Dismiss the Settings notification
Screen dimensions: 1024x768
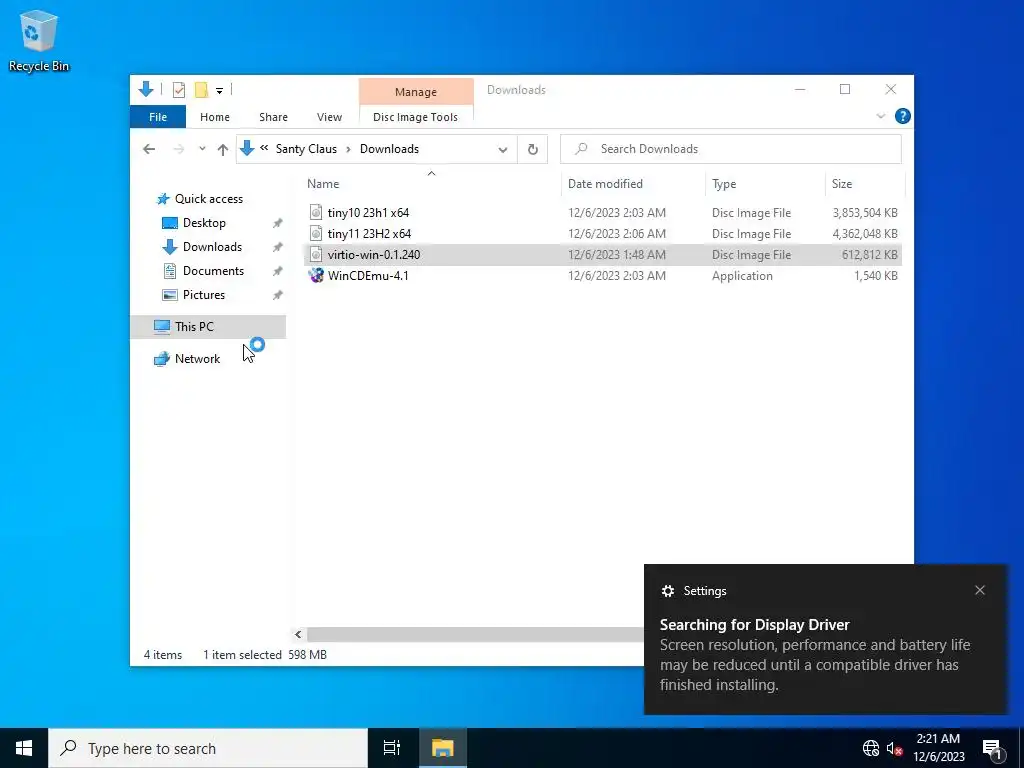click(980, 590)
